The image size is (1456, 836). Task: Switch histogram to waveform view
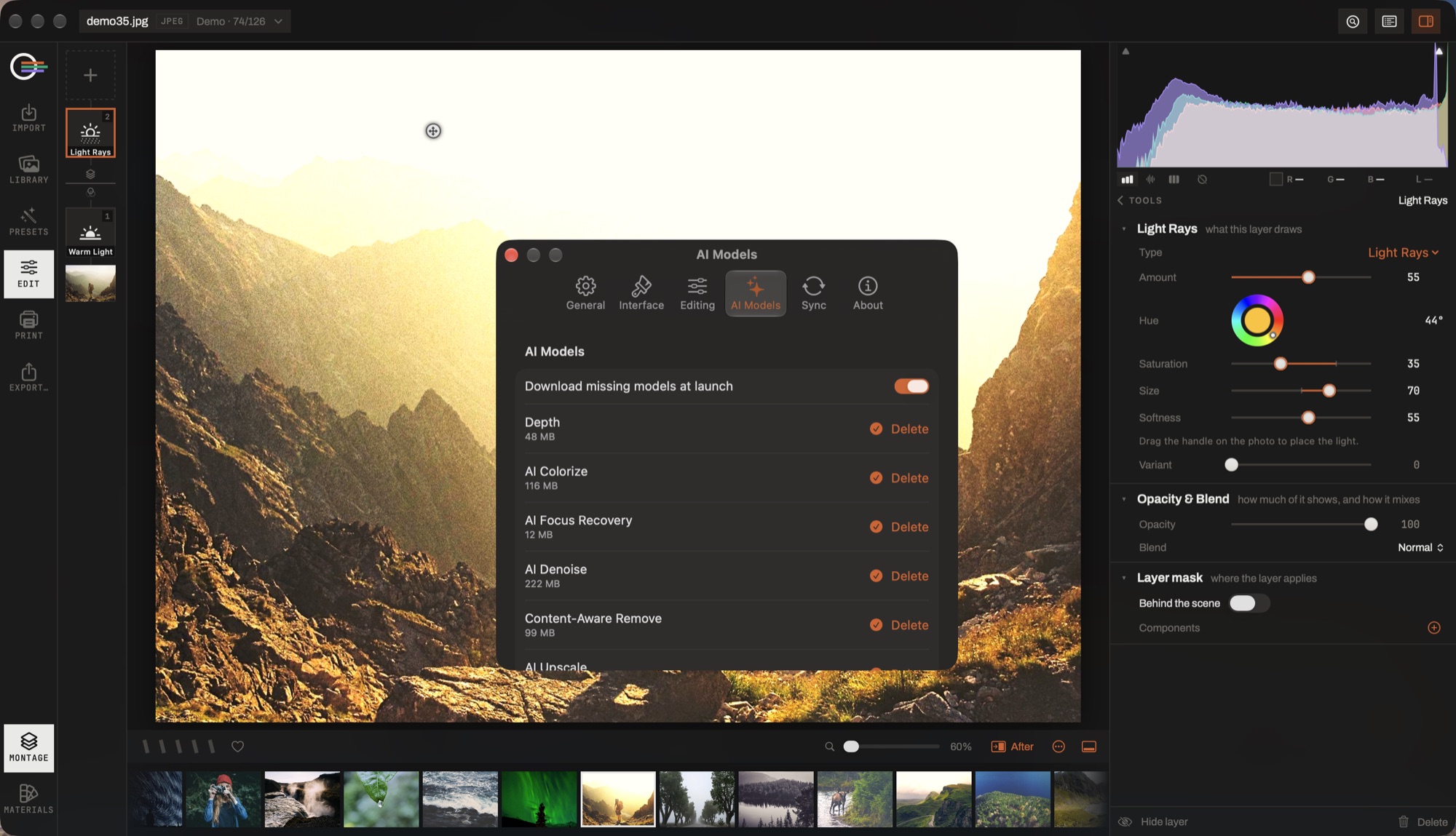[1151, 179]
